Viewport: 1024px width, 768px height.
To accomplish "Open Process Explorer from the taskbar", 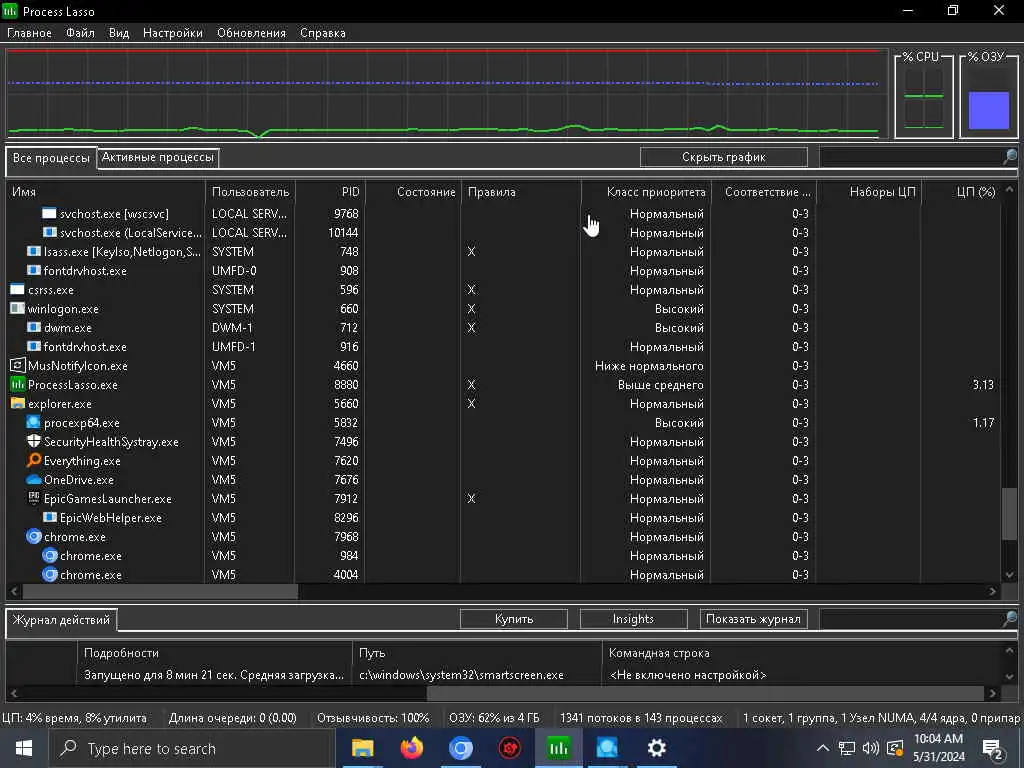I will point(607,748).
